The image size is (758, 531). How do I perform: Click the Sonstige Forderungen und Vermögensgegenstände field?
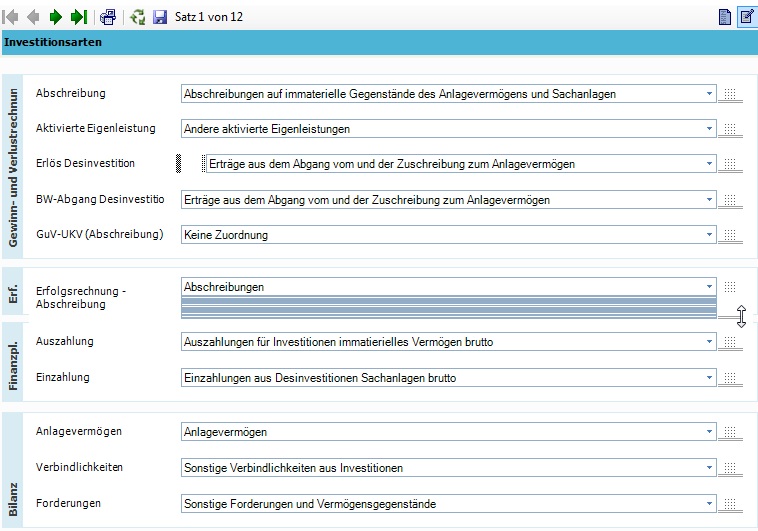449,504
